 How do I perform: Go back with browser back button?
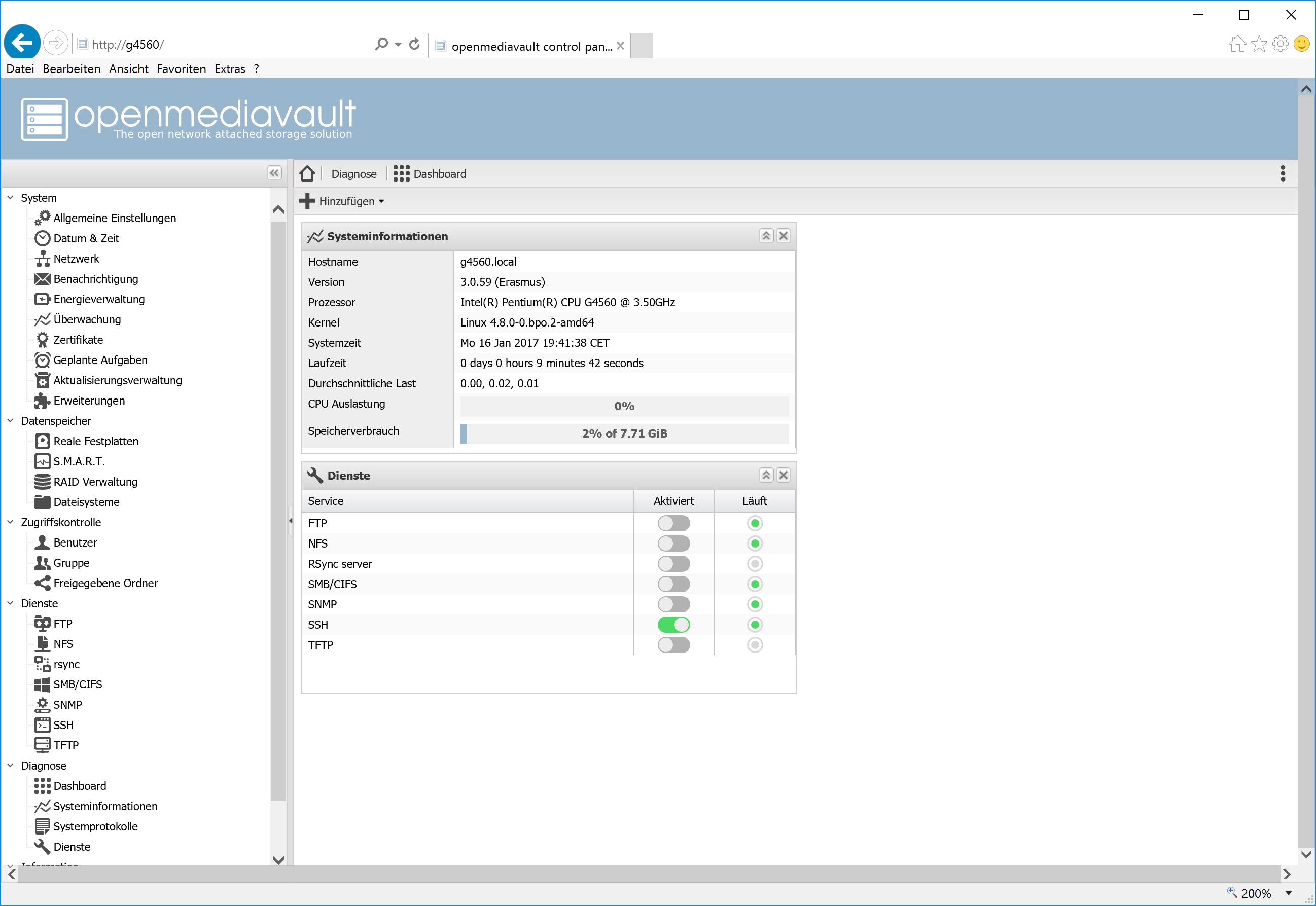click(x=22, y=42)
